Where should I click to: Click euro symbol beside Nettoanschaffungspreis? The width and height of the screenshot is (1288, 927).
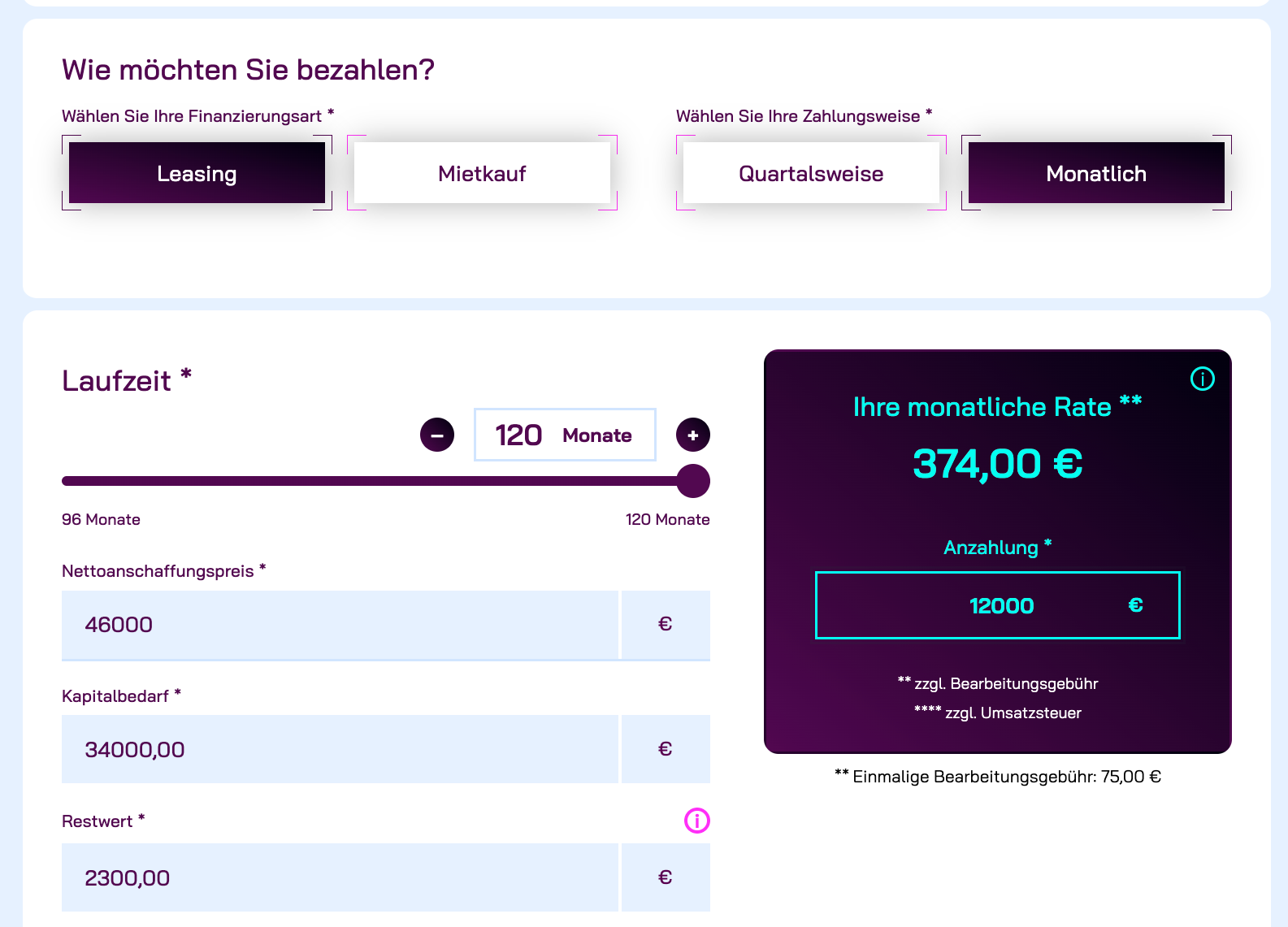click(666, 624)
